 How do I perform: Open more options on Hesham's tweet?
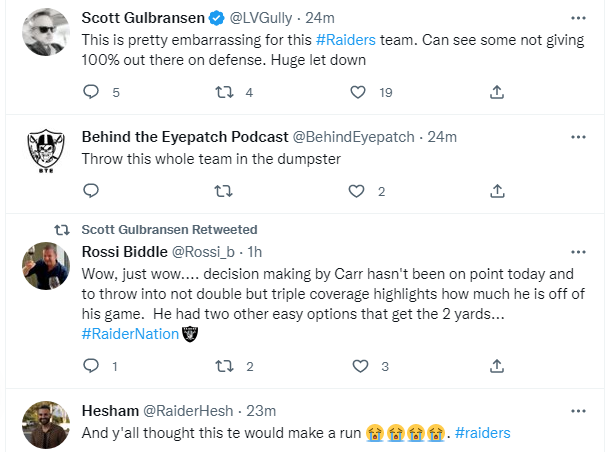click(578, 411)
